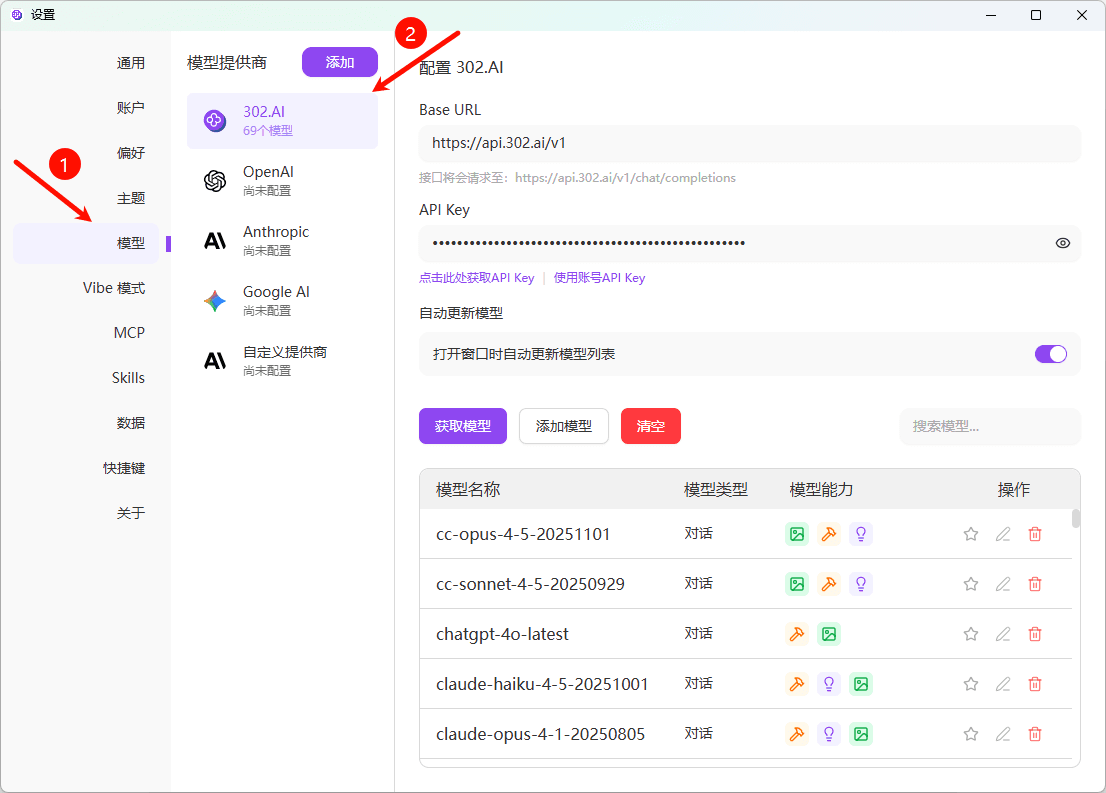Screen dimensions: 1106x793
Task: Edit cc-sonnet-4-5-20250929 with the pencil icon
Action: [x=1003, y=584]
